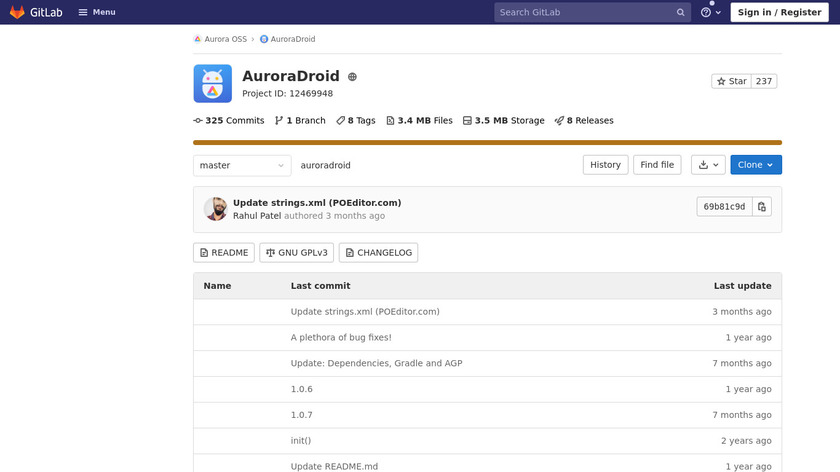
Task: Click the init() commit message
Action: 301,440
